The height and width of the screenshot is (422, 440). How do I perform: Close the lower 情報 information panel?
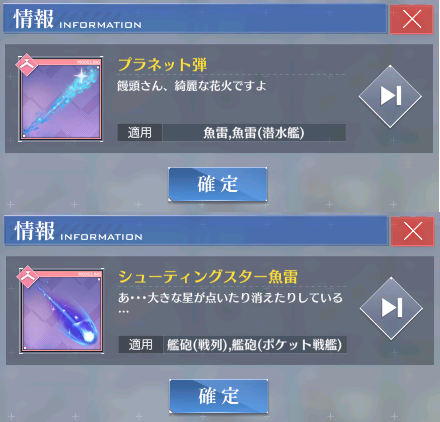pyautogui.click(x=412, y=231)
